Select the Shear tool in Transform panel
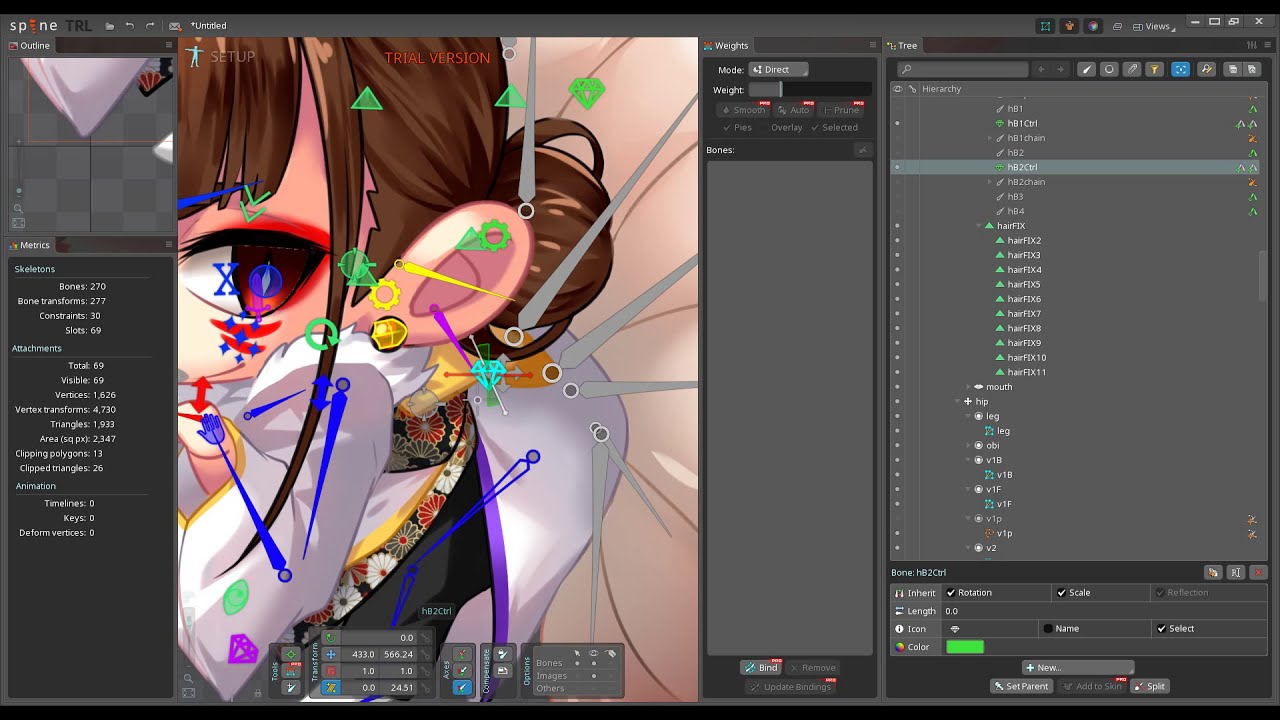This screenshot has height=720, width=1280. point(331,688)
